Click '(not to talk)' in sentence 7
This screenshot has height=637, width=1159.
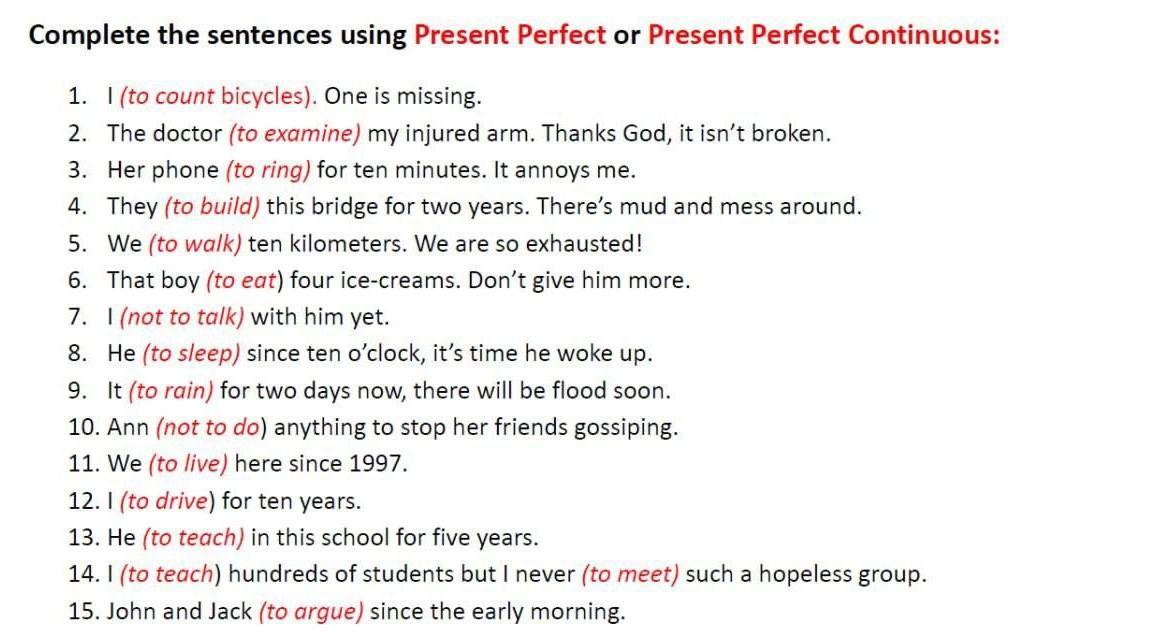click(181, 317)
